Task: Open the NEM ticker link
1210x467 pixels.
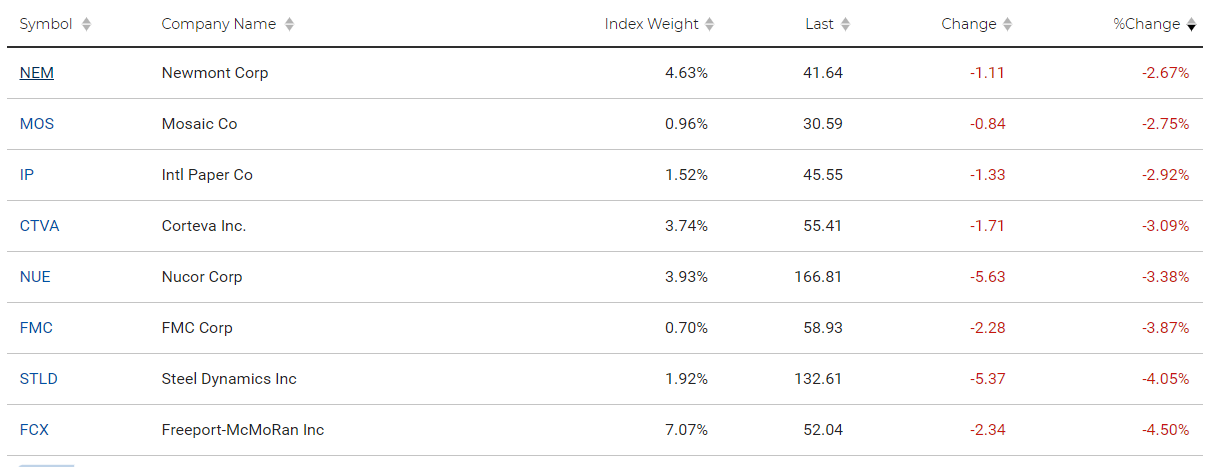Action: [x=37, y=73]
